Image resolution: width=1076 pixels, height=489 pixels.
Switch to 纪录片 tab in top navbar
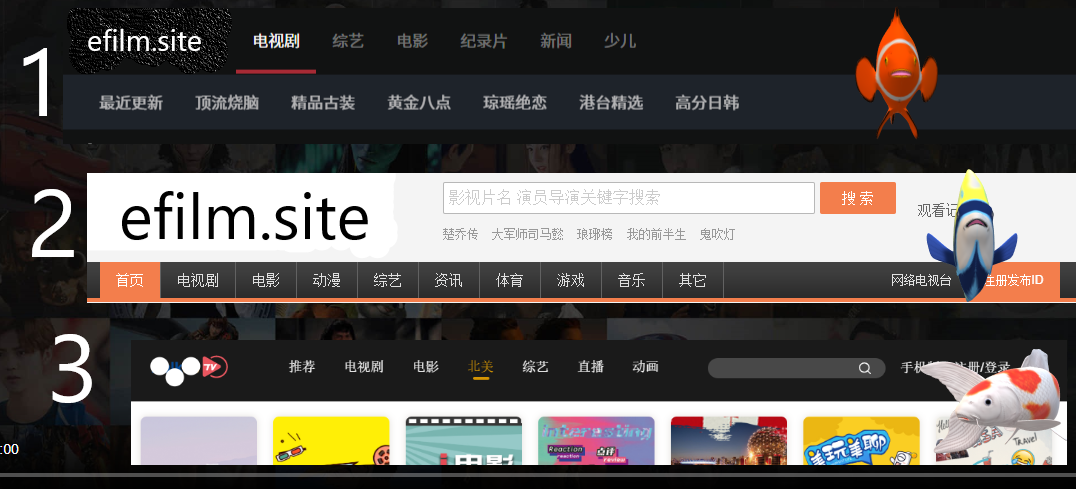[x=483, y=41]
